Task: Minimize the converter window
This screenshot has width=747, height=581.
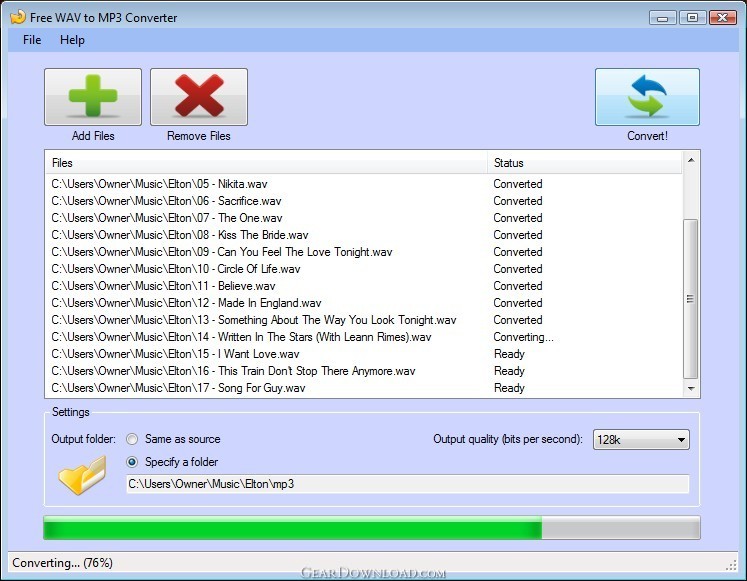Action: click(x=662, y=18)
